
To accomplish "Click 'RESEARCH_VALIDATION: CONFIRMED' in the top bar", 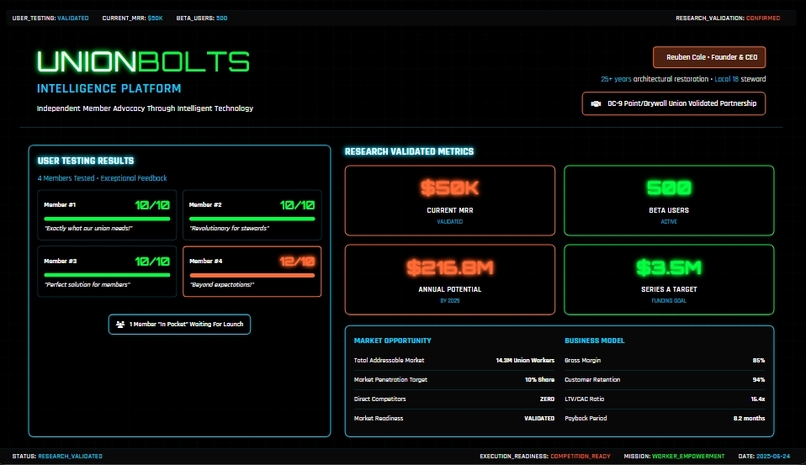I will (727, 18).
